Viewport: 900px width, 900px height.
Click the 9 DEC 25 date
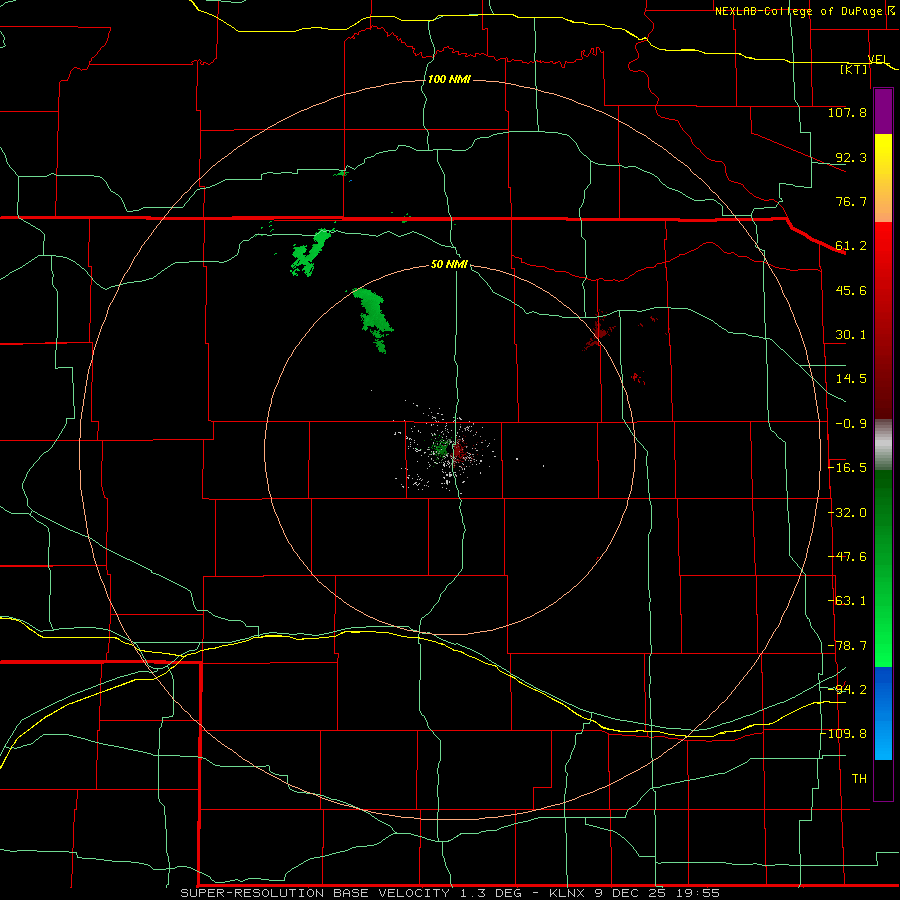[x=631, y=893]
